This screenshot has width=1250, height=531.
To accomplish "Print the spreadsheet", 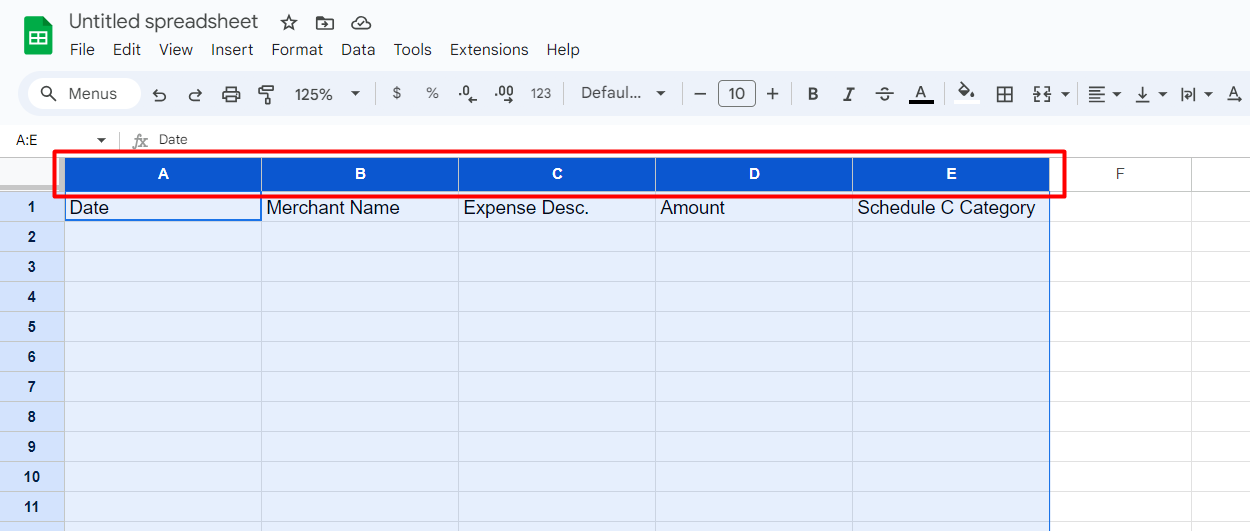I will (231, 94).
